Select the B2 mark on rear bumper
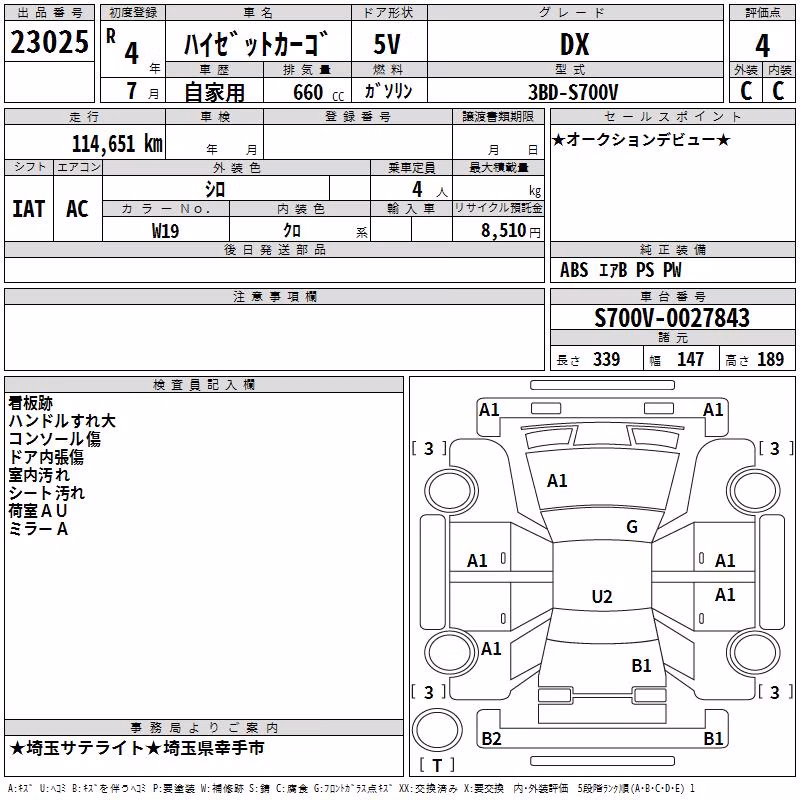The image size is (800, 800). (491, 738)
